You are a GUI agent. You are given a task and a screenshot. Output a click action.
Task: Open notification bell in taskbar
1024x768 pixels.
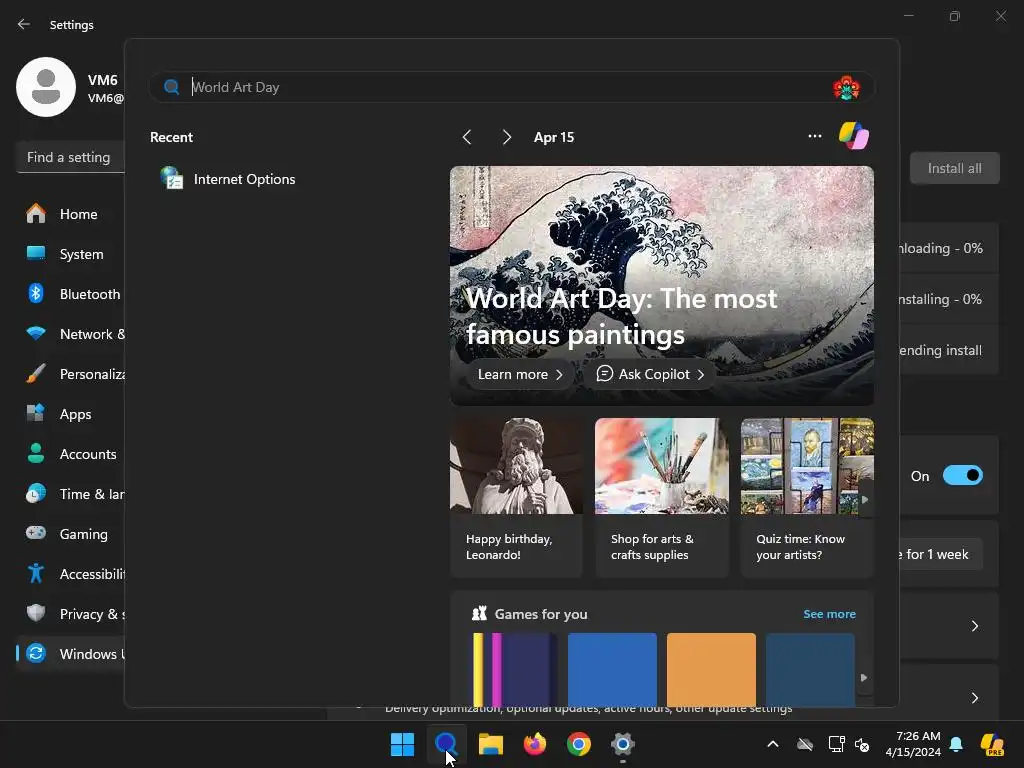pyautogui.click(x=956, y=744)
